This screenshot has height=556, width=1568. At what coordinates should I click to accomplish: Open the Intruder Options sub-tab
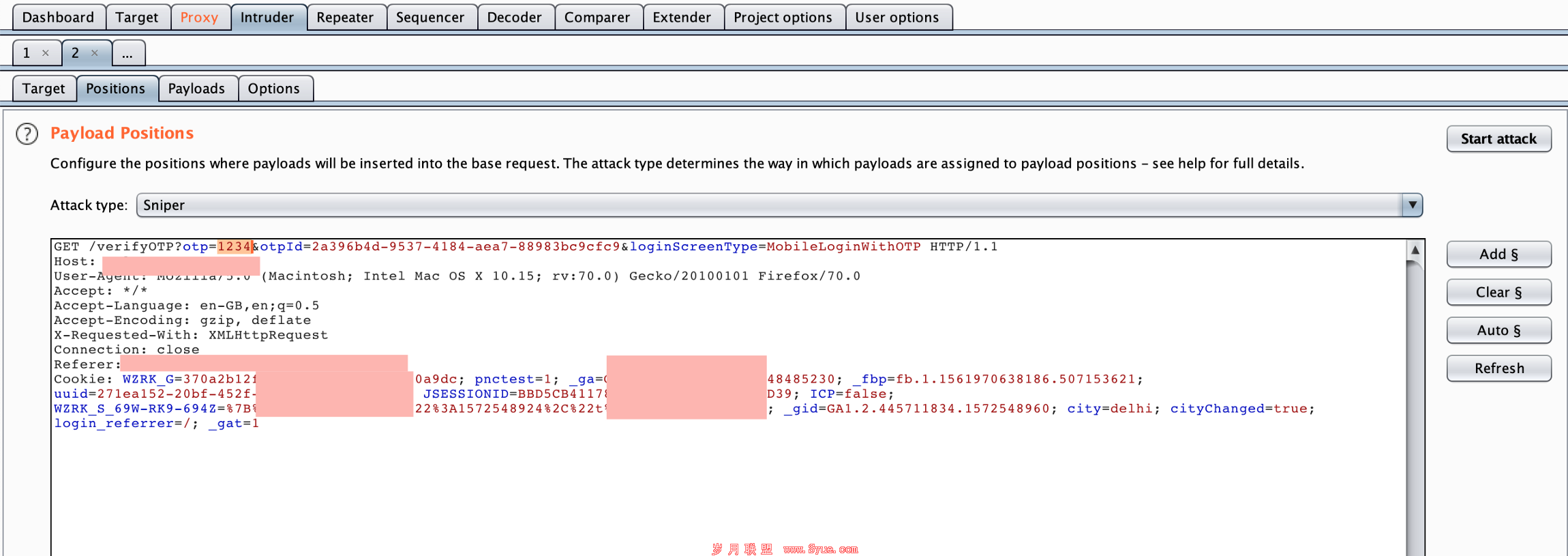(x=274, y=89)
